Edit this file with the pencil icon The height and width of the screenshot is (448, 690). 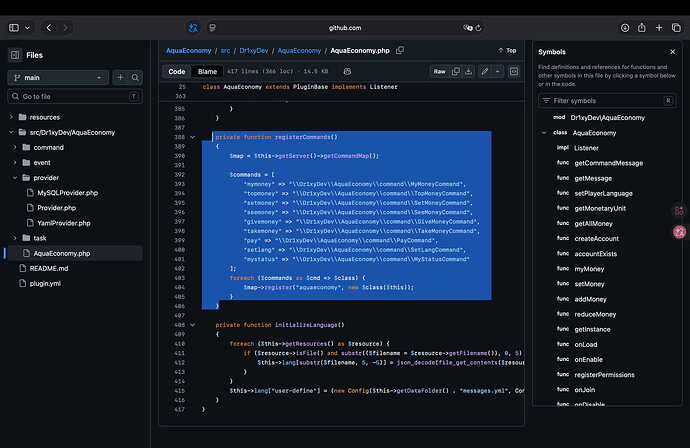pyautogui.click(x=484, y=71)
